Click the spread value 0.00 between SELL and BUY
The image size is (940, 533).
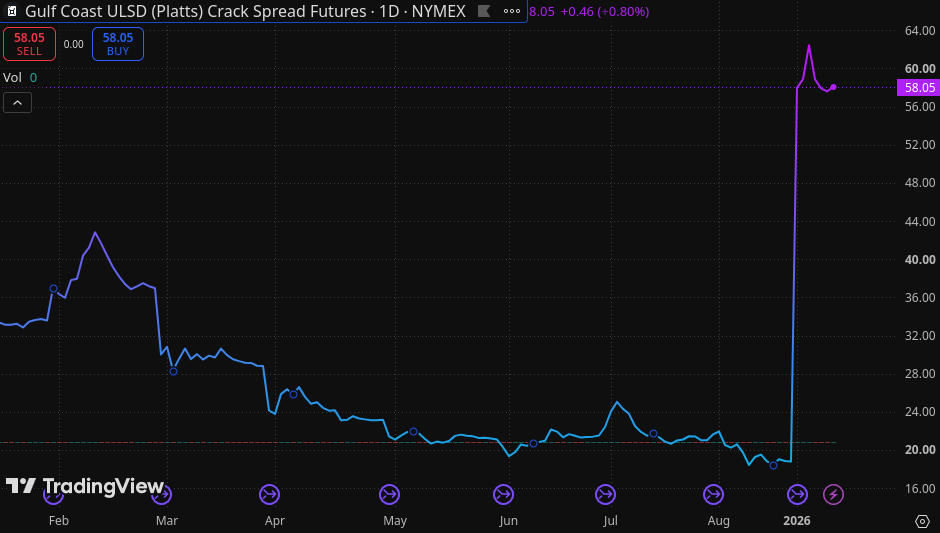click(x=74, y=44)
